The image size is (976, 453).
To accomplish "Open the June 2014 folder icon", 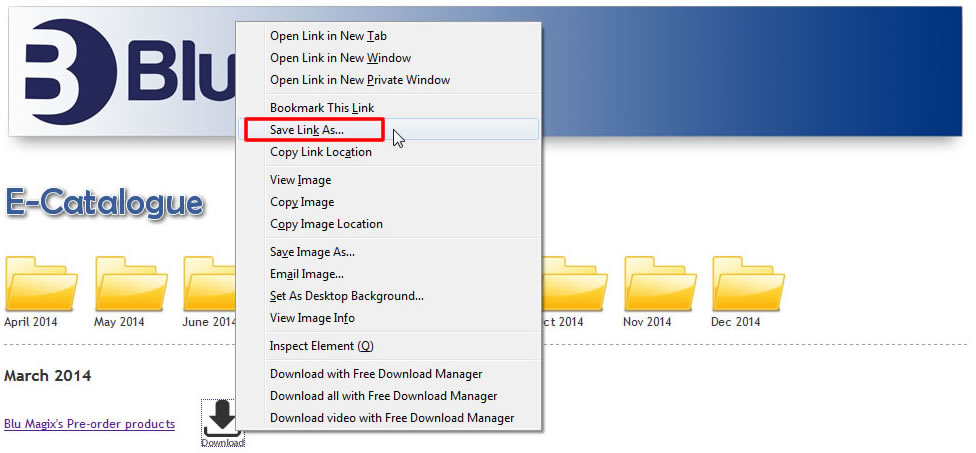I will click(210, 283).
